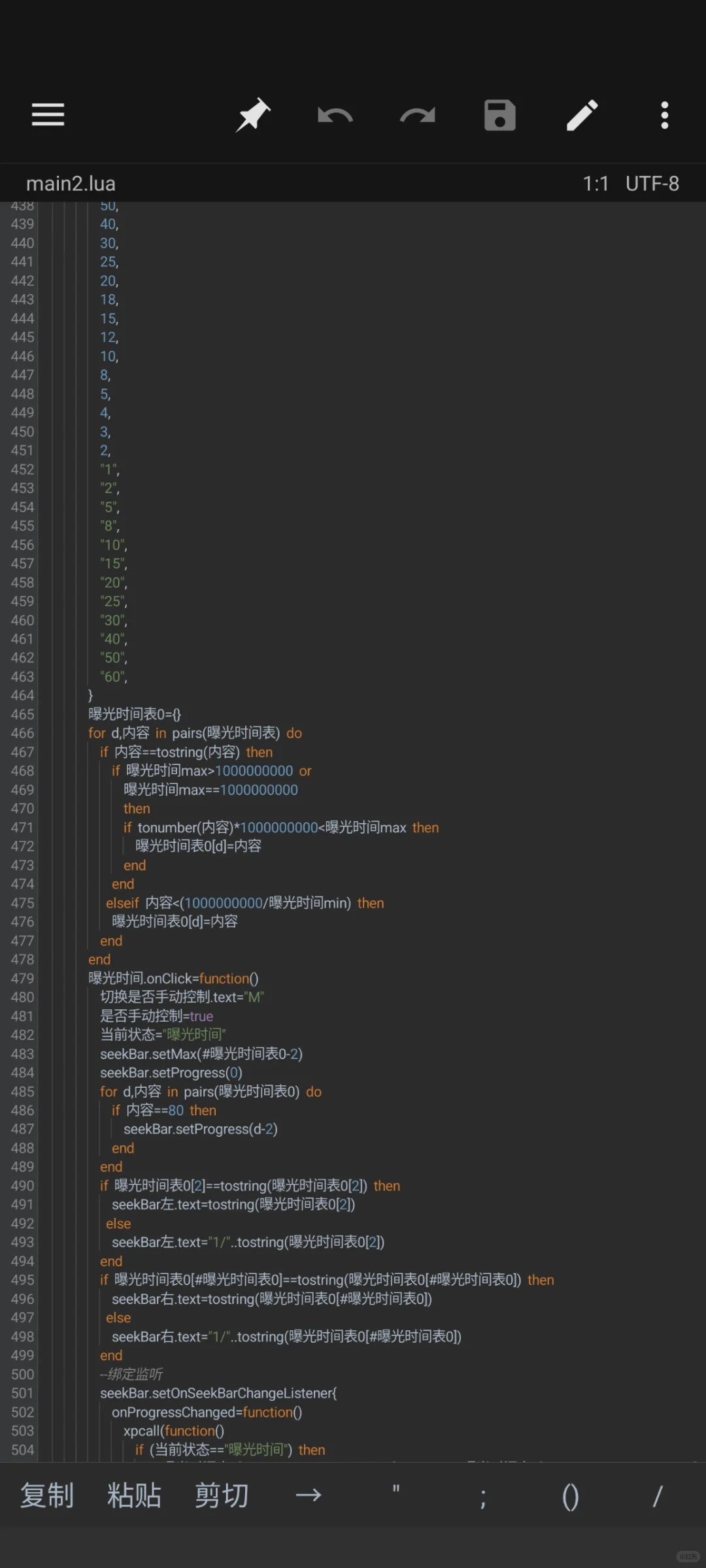
Task: Click the value "30", on line 460
Action: tap(114, 620)
